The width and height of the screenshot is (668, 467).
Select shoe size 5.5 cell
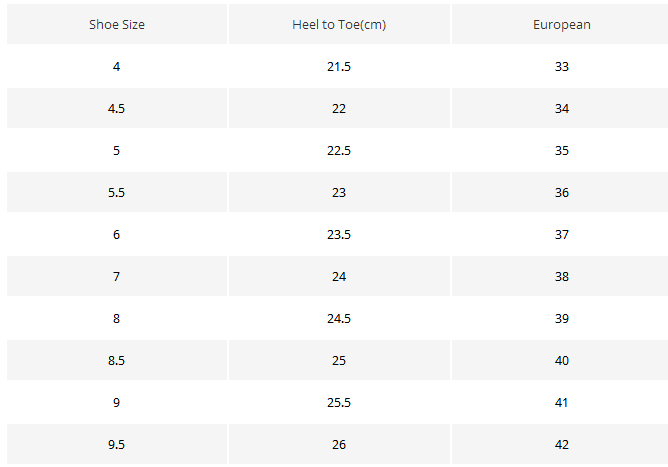(117, 192)
